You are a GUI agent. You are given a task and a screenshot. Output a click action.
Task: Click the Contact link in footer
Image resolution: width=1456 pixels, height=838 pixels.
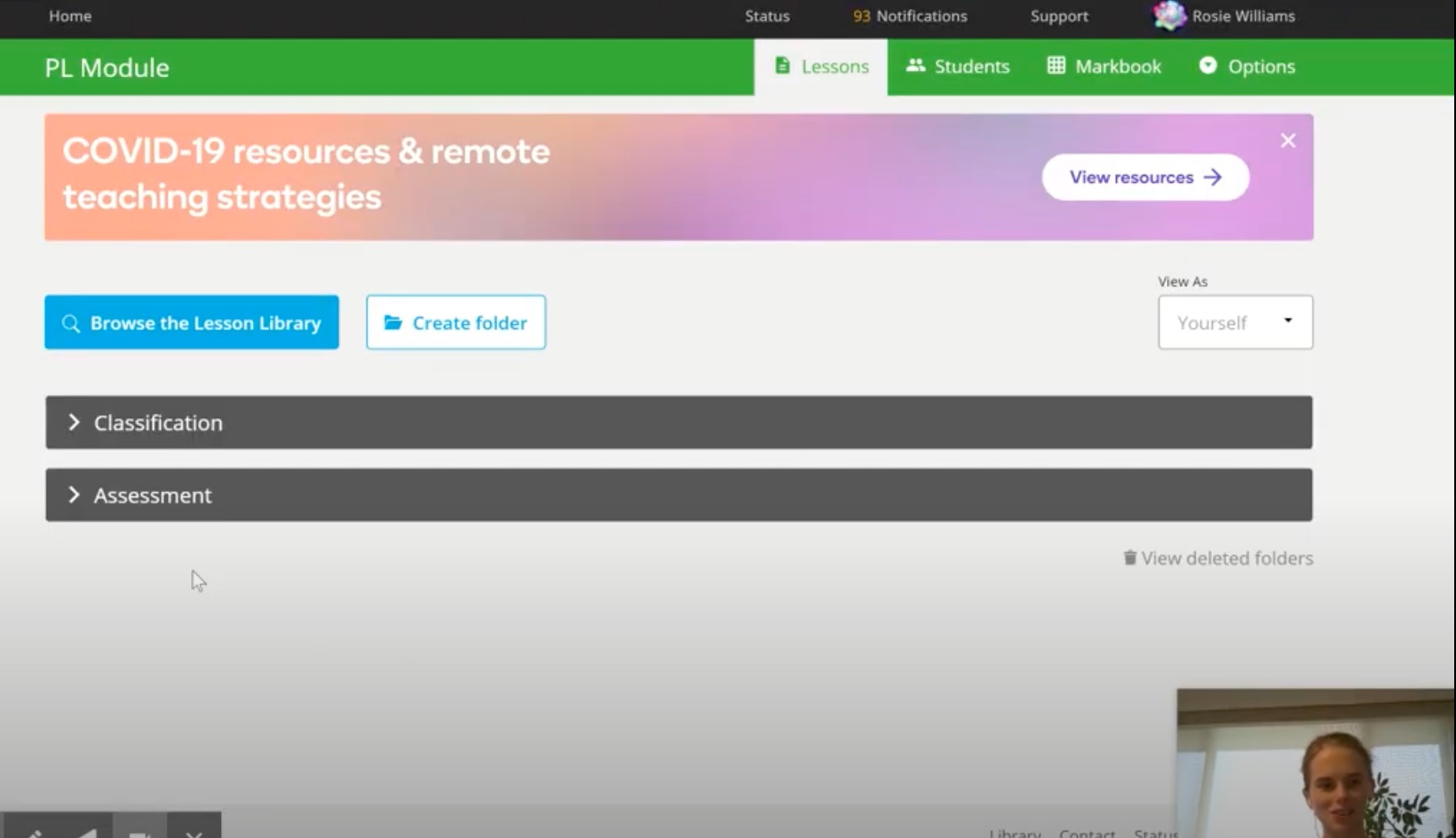coord(1087,834)
